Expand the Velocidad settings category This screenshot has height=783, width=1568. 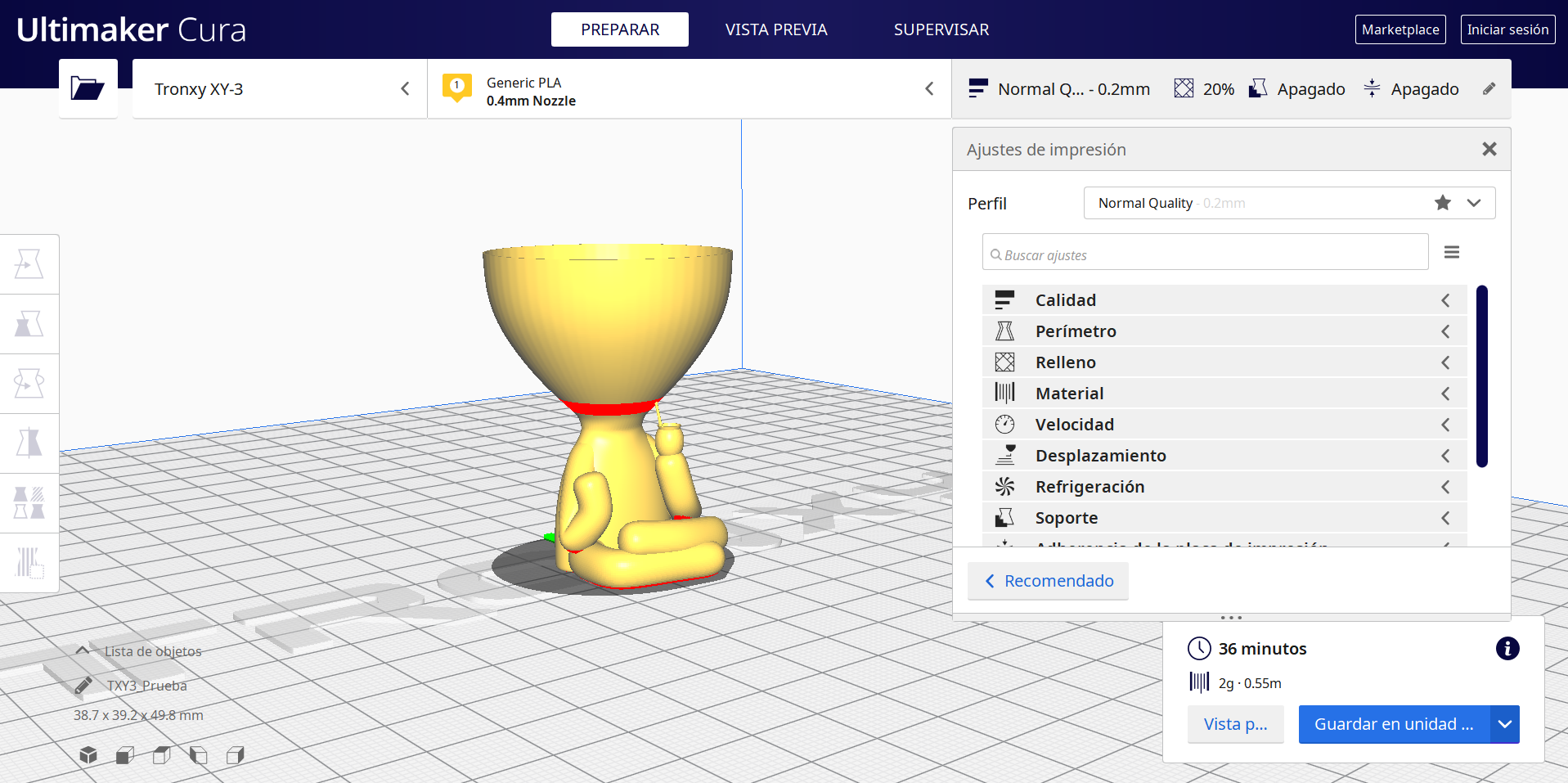click(1224, 425)
